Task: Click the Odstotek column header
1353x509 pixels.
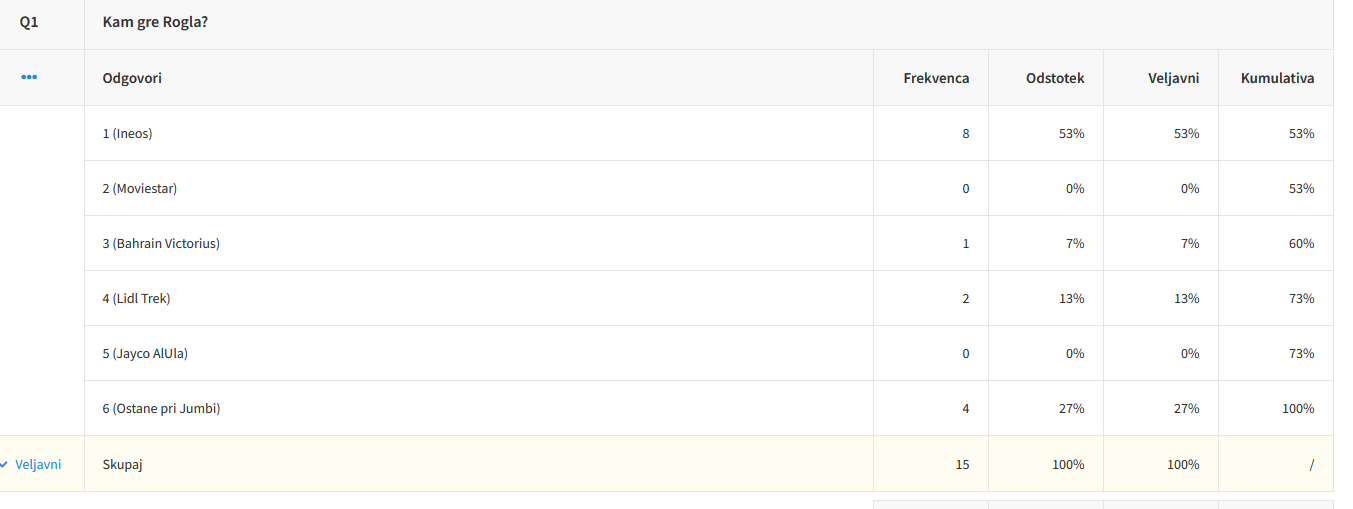Action: coord(1054,78)
